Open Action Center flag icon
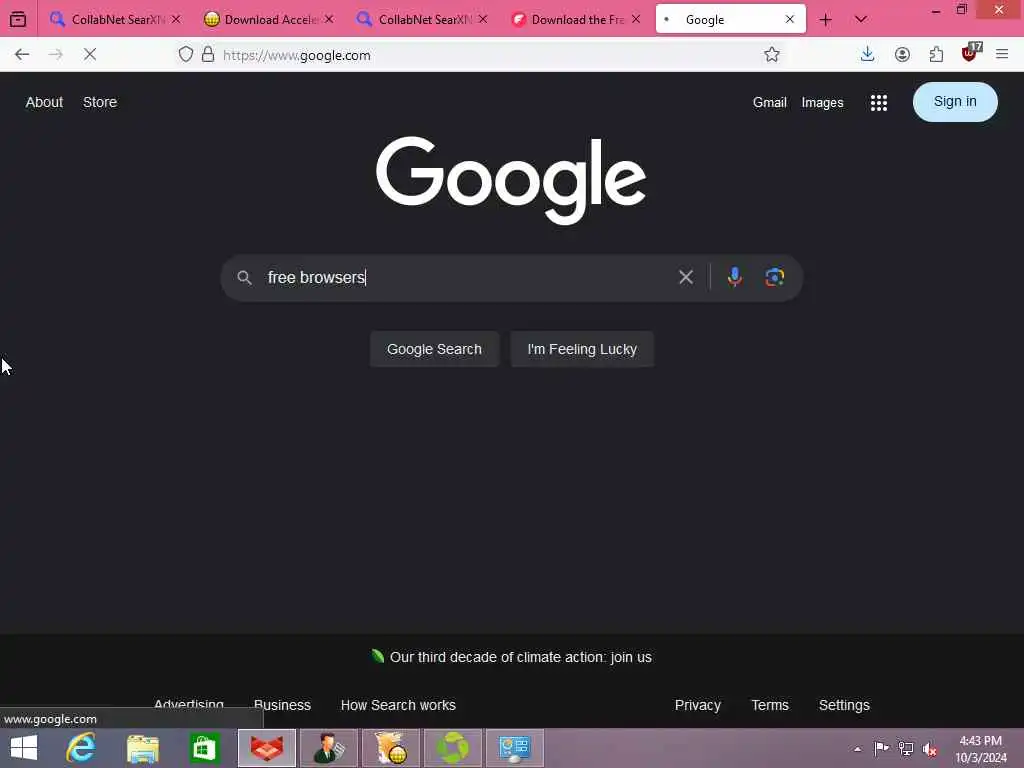 pos(881,748)
